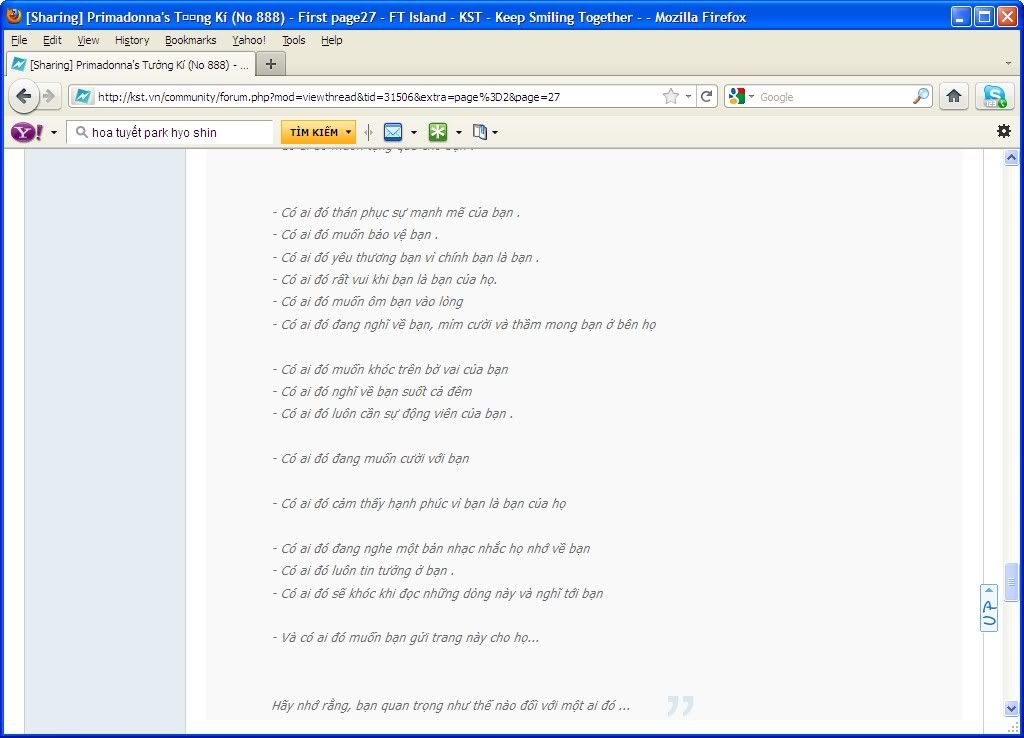Expand the TÌM KIẾM button dropdown
This screenshot has width=1024, height=738.
(349, 133)
